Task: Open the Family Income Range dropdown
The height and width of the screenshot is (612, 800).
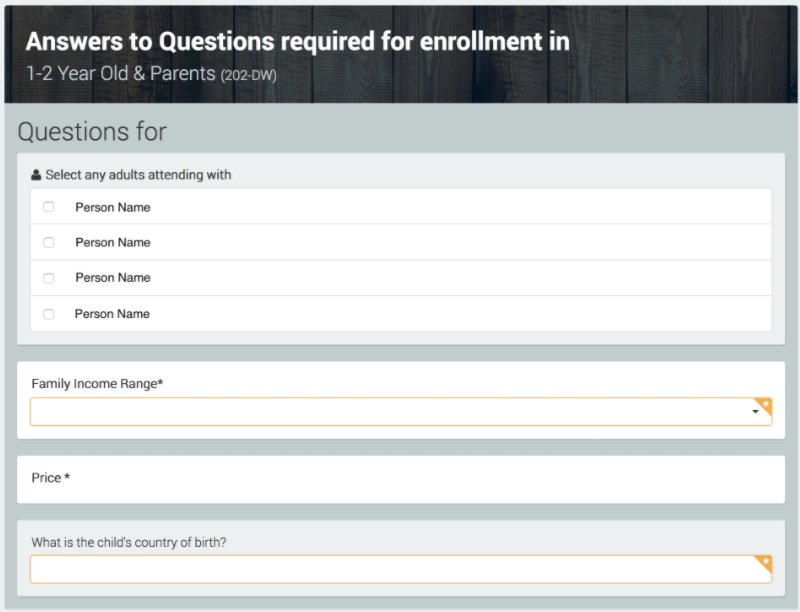Action: click(401, 412)
